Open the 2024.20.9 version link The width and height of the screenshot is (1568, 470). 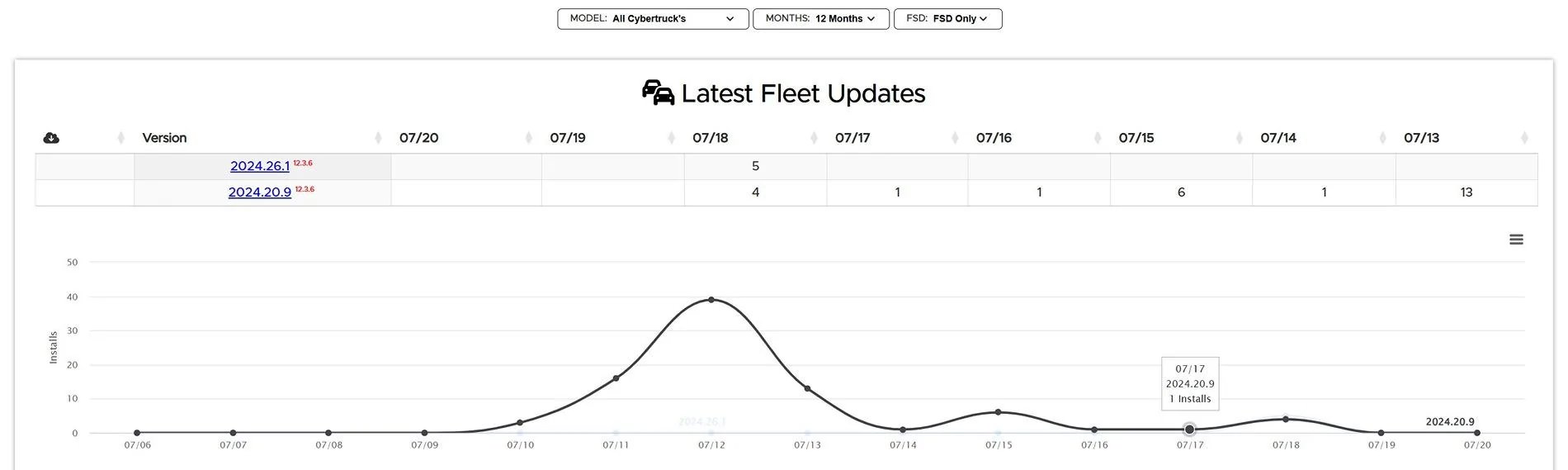(x=260, y=192)
